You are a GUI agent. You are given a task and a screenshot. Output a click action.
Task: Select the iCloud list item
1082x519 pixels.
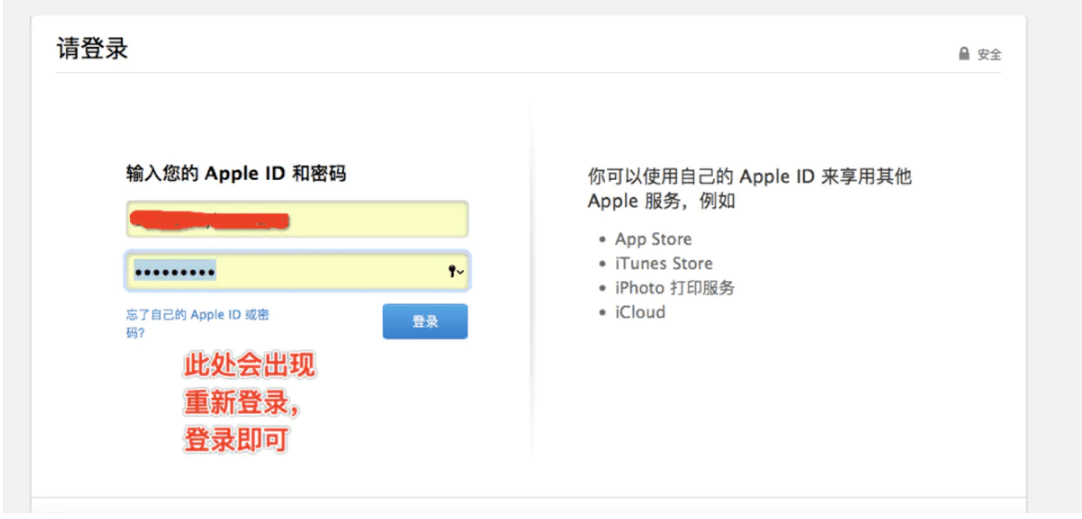point(640,312)
